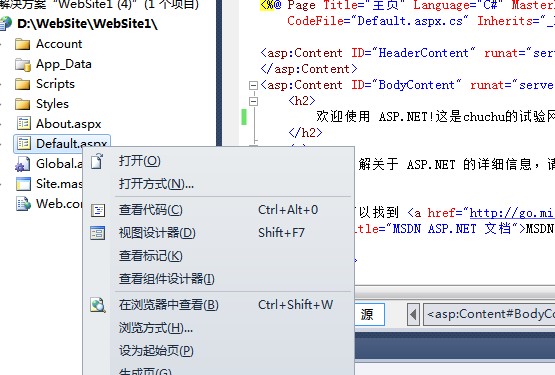Click the closing </asp:Content> tag
This screenshot has width=555, height=375.
(309, 69)
